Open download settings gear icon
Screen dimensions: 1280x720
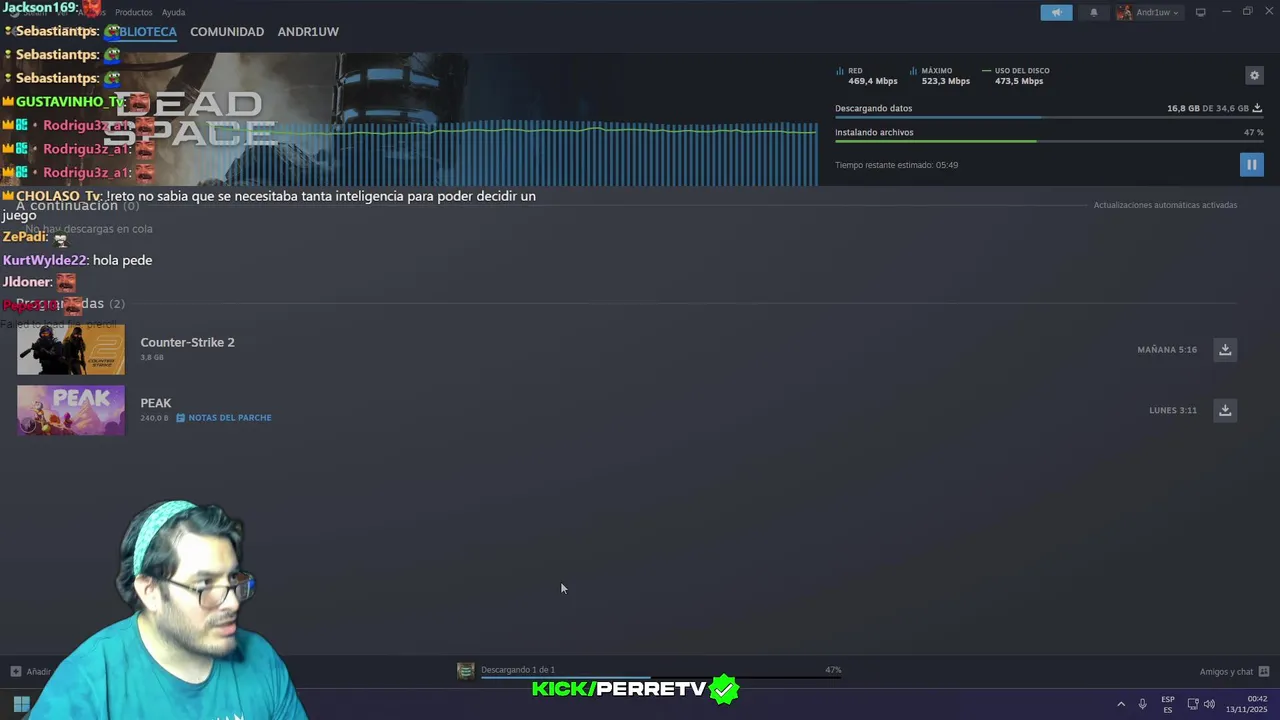click(1254, 76)
